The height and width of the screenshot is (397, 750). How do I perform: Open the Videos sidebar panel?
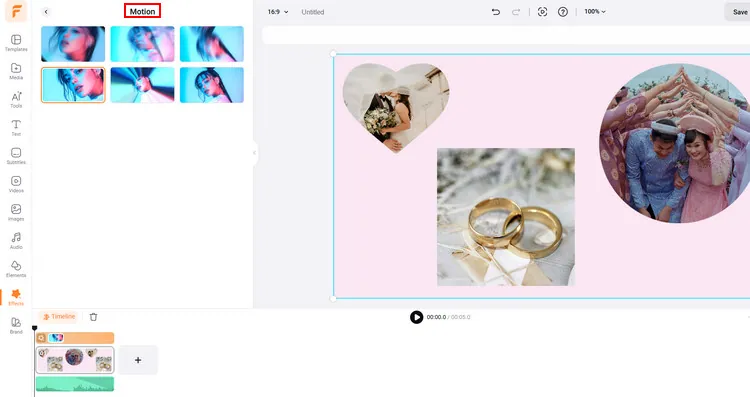(x=16, y=184)
